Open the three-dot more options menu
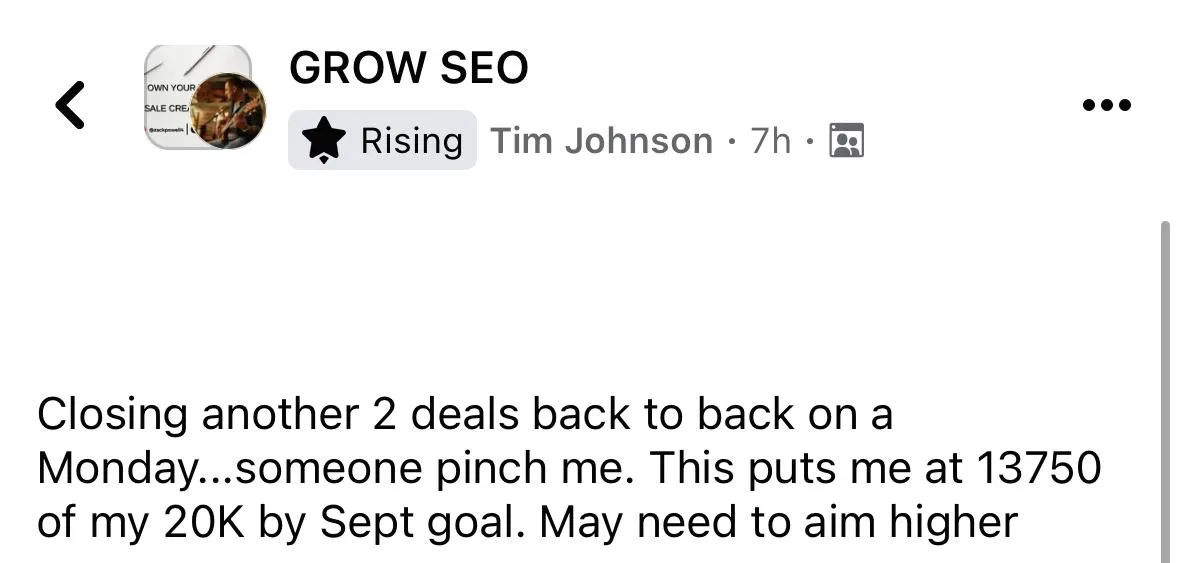This screenshot has width=1179, height=563. click(1106, 105)
